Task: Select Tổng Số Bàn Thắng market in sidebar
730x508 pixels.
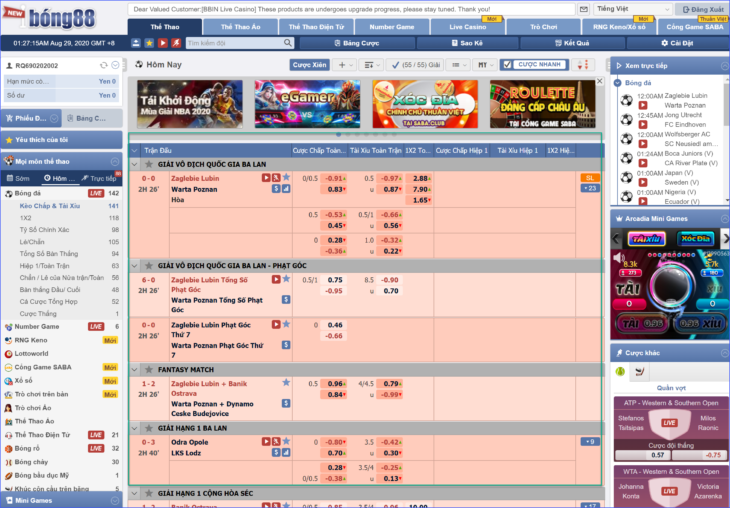Action: [x=49, y=254]
